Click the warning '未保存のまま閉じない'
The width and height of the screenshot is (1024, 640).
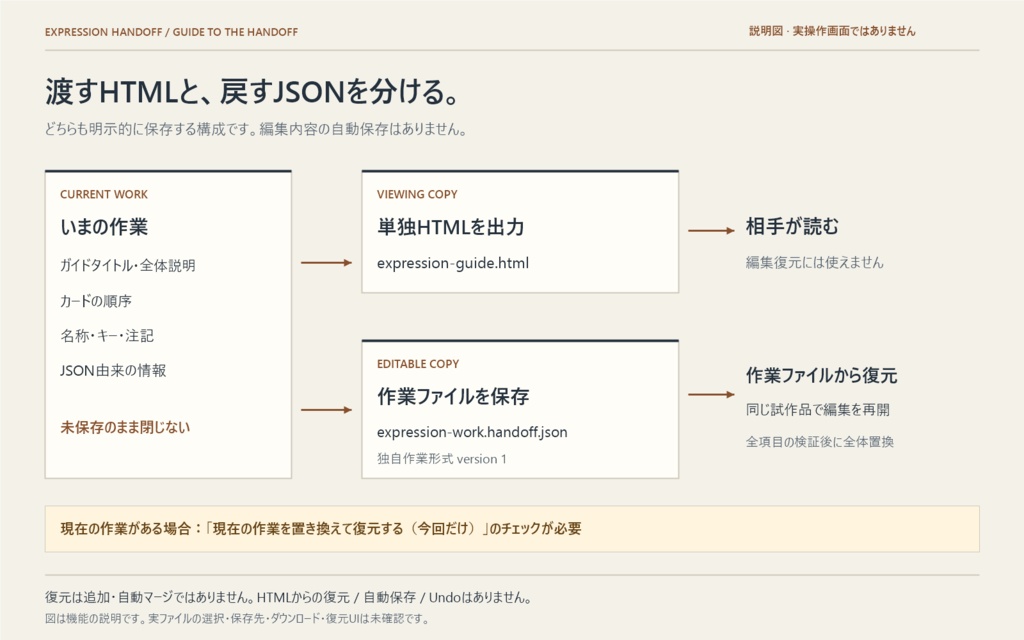[125, 427]
